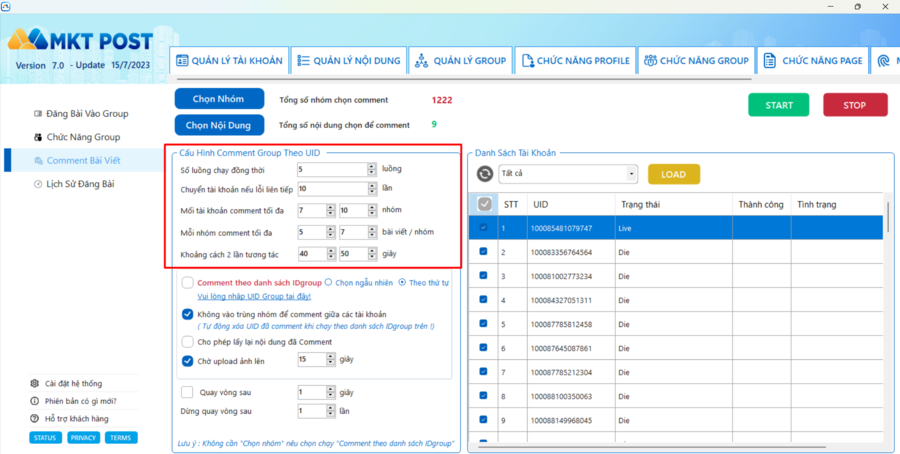
Task: Select the Theo thứ tự radio option
Action: click(x=402, y=282)
